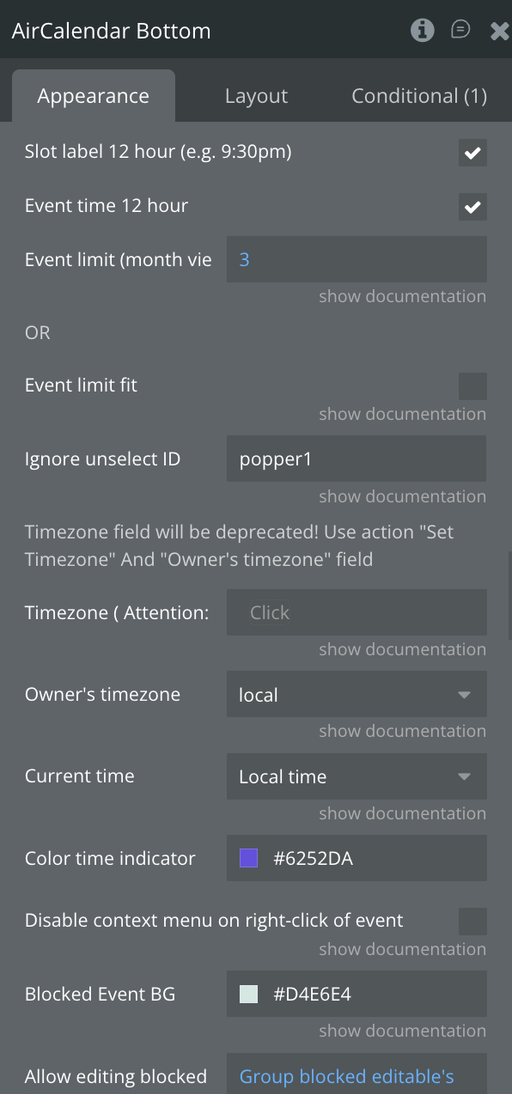
Task: Uncheck Slot label 12 hour checkbox
Action: click(473, 153)
